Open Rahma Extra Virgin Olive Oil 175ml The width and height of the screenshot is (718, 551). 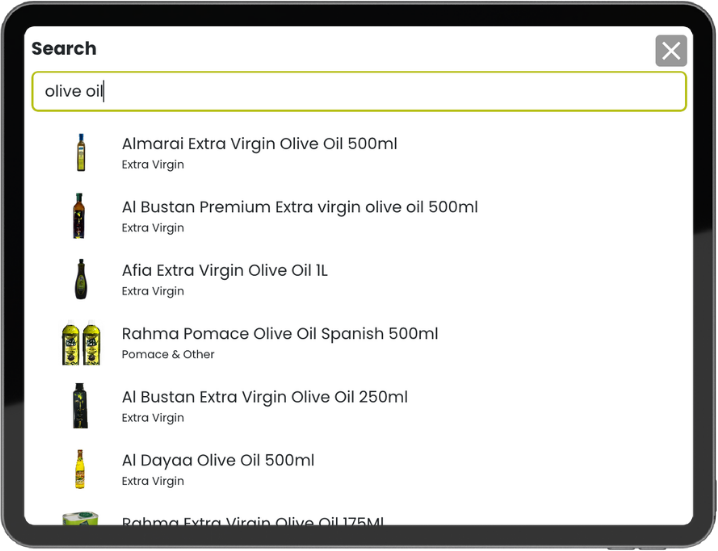(252, 520)
